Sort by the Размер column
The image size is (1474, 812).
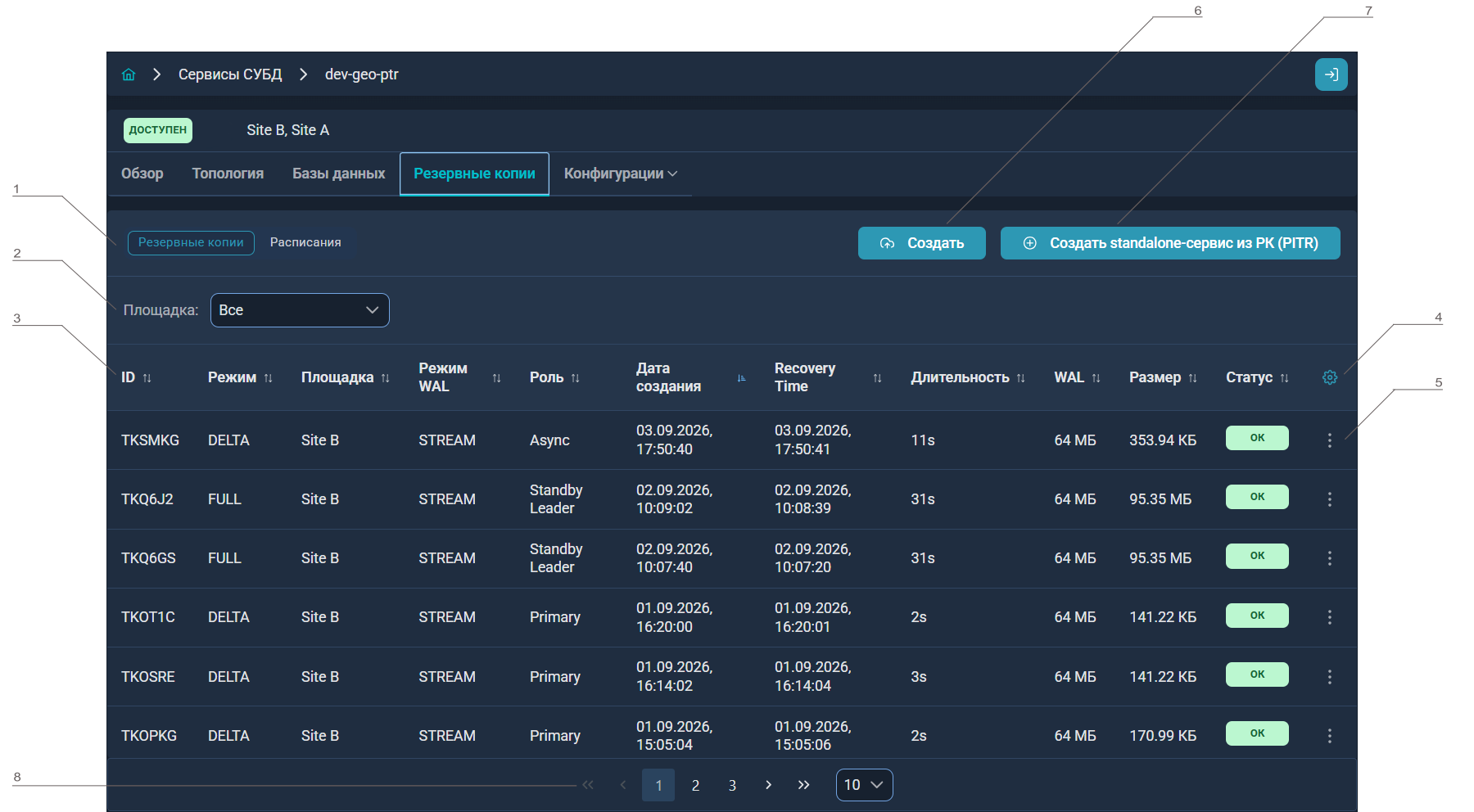[x=1192, y=378]
